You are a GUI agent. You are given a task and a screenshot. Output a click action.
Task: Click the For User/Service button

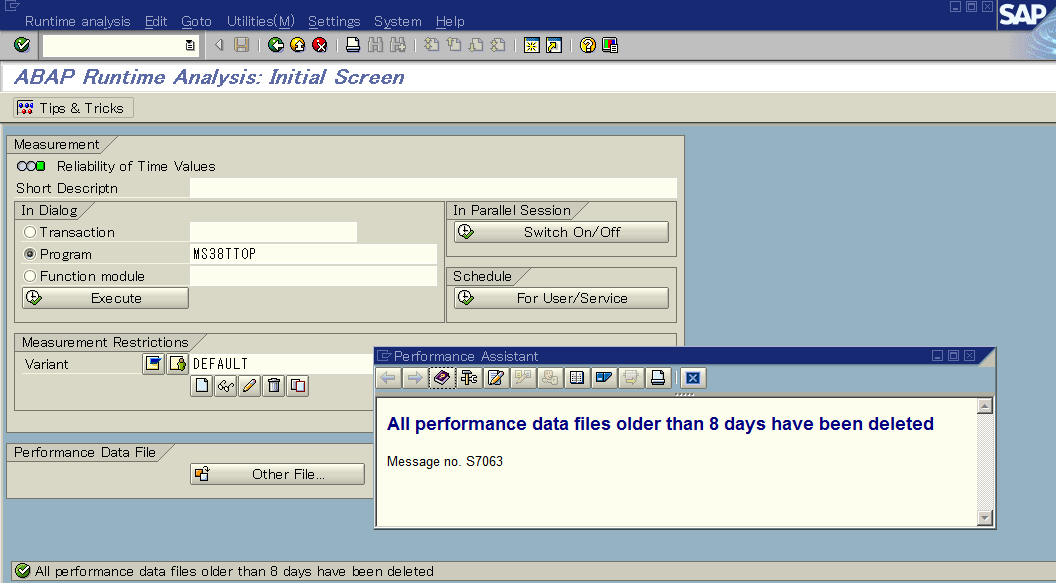point(562,298)
